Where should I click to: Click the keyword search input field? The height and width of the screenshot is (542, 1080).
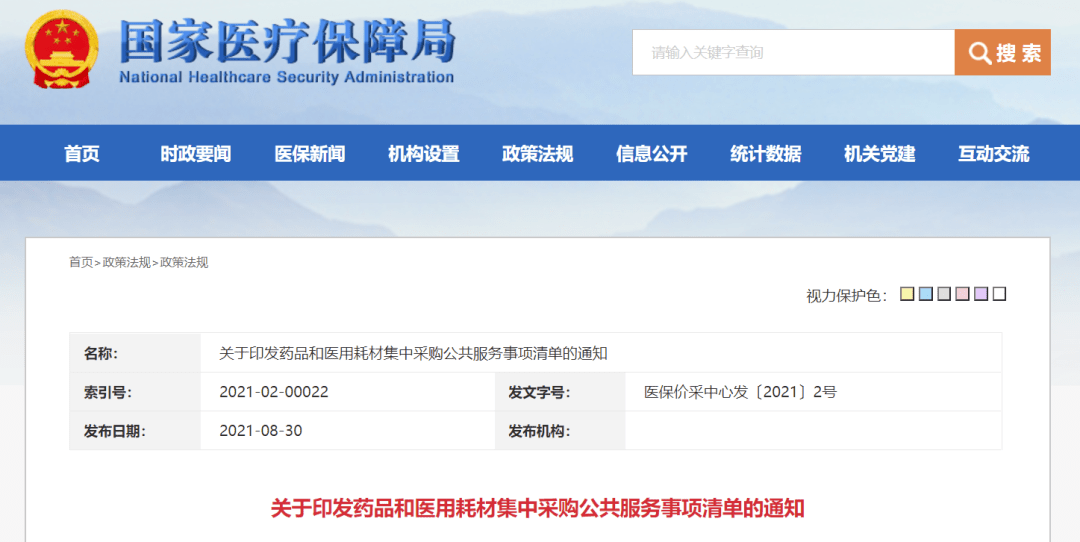click(x=793, y=52)
